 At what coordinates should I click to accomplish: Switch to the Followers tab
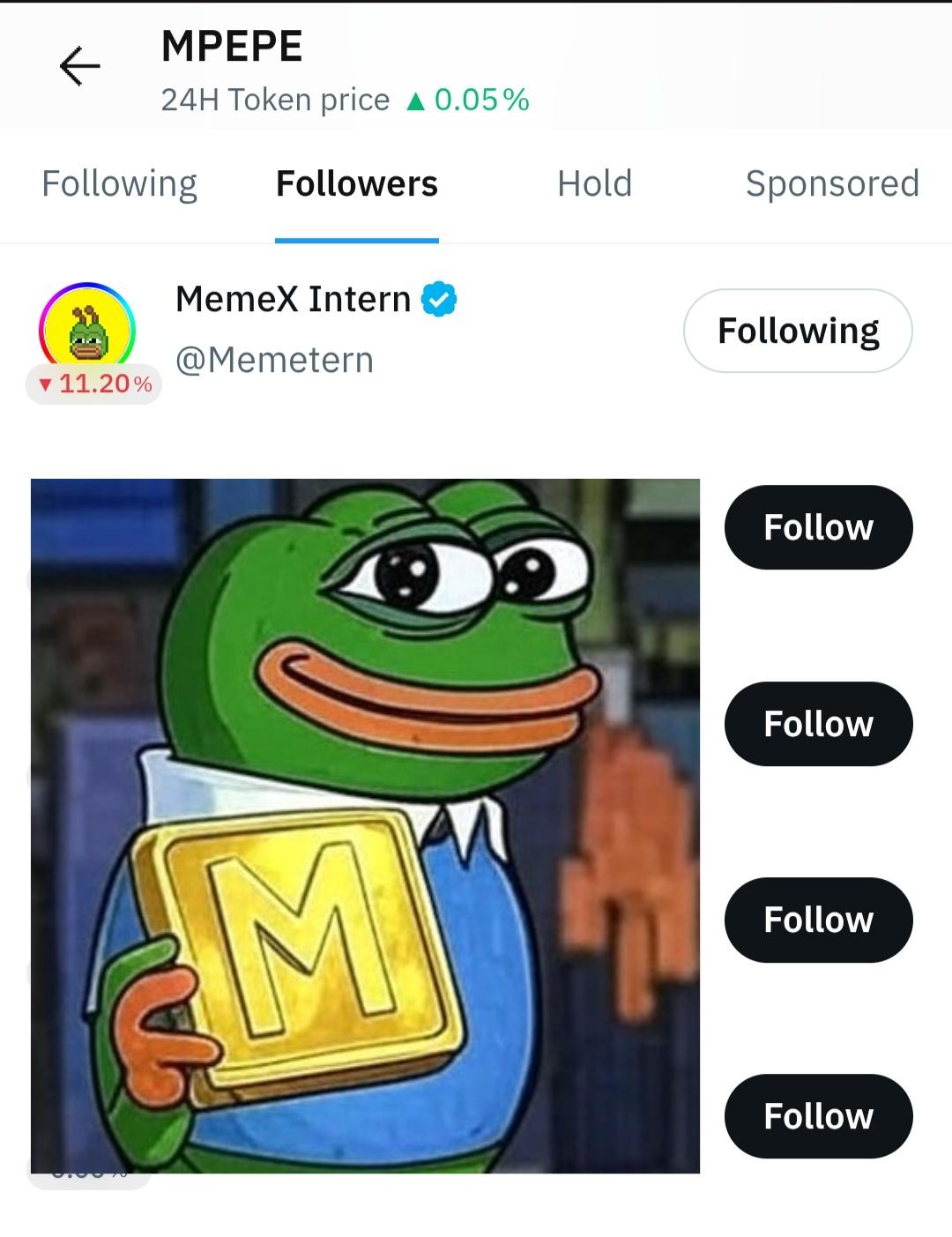coord(357,183)
